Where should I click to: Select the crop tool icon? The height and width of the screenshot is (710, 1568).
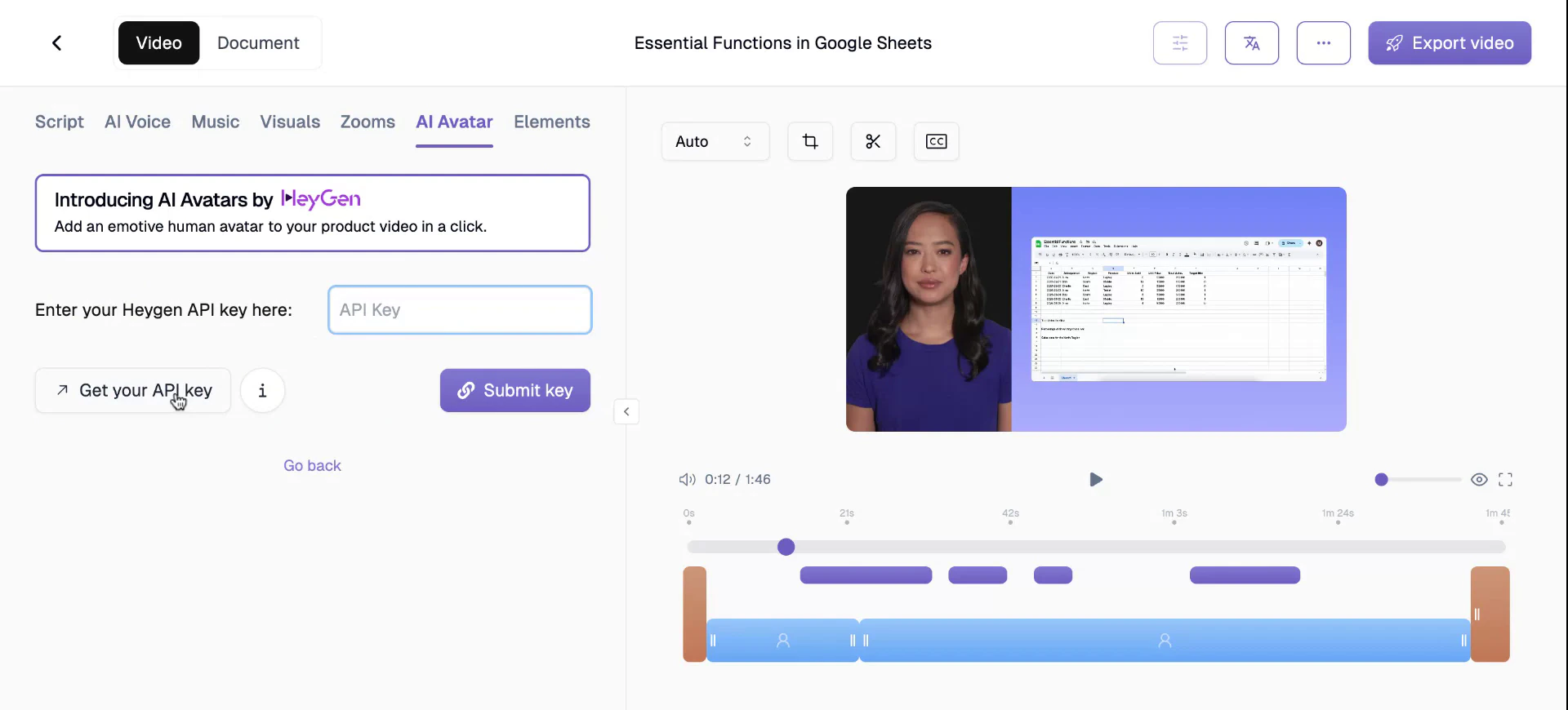click(x=810, y=141)
